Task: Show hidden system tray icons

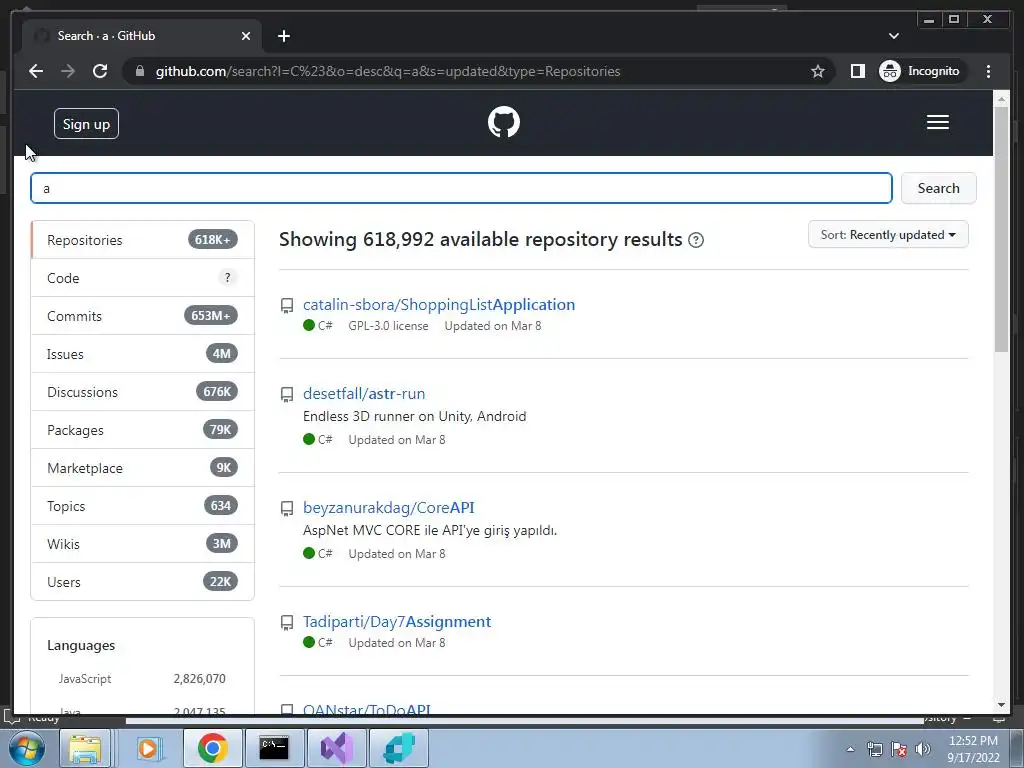Action: pos(850,749)
